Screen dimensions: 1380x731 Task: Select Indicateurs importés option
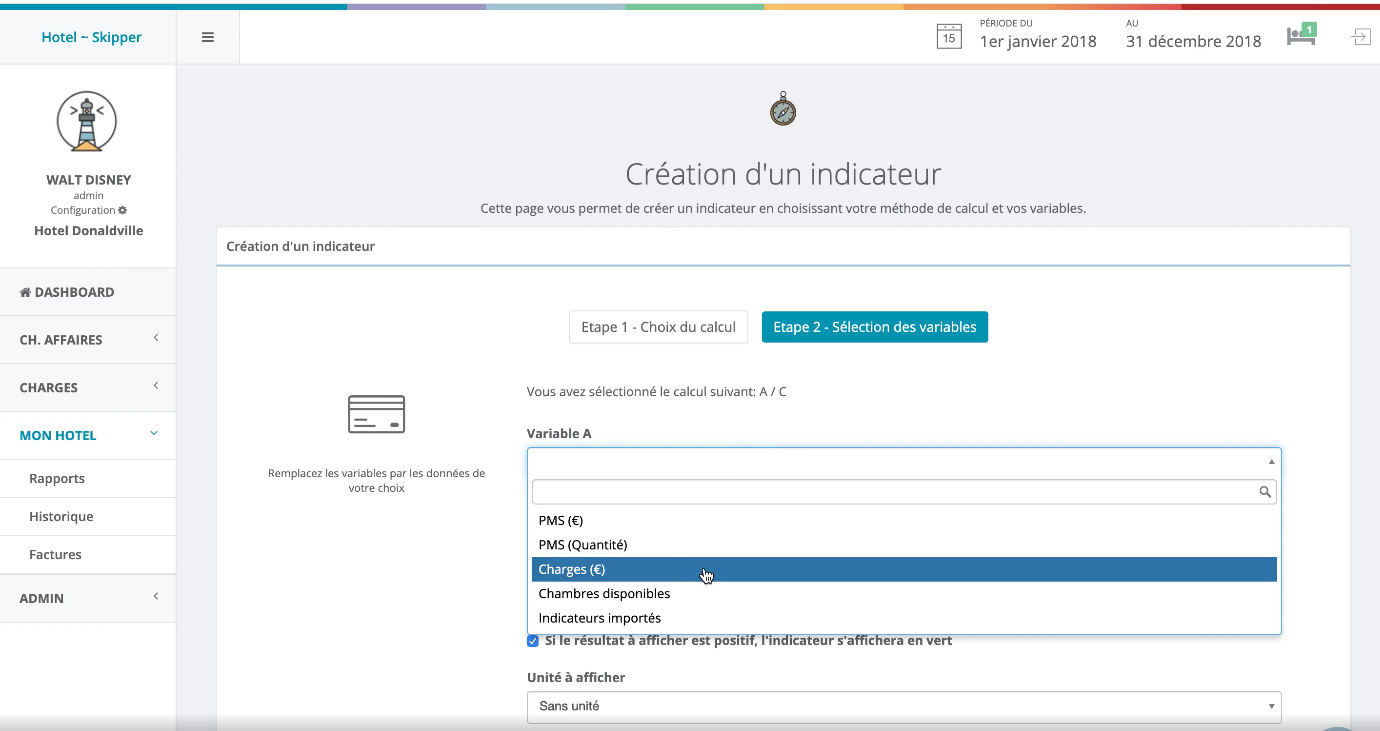click(x=904, y=618)
